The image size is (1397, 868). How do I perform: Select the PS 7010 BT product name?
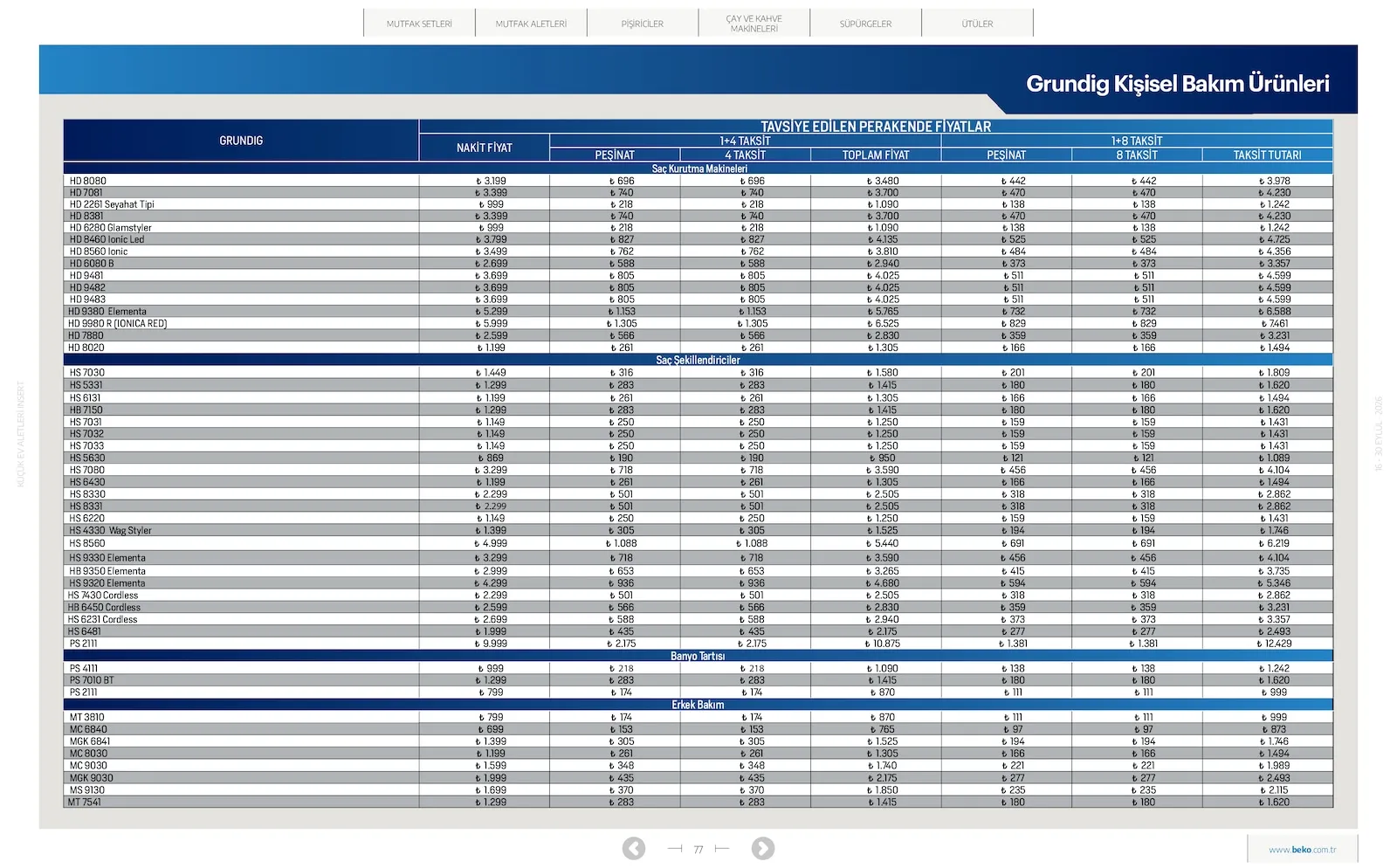(x=92, y=680)
